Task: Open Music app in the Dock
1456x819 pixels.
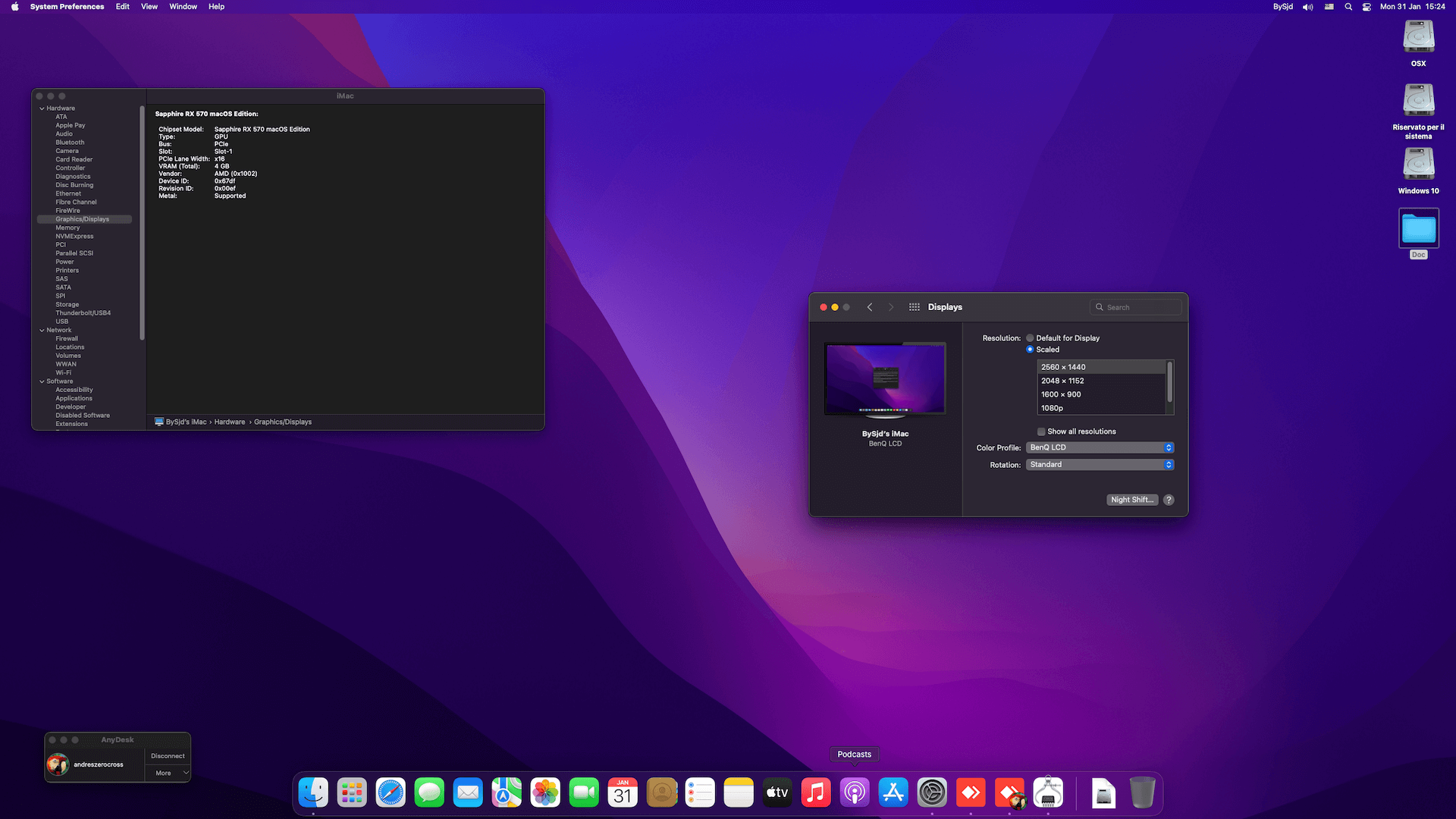Action: click(x=816, y=793)
